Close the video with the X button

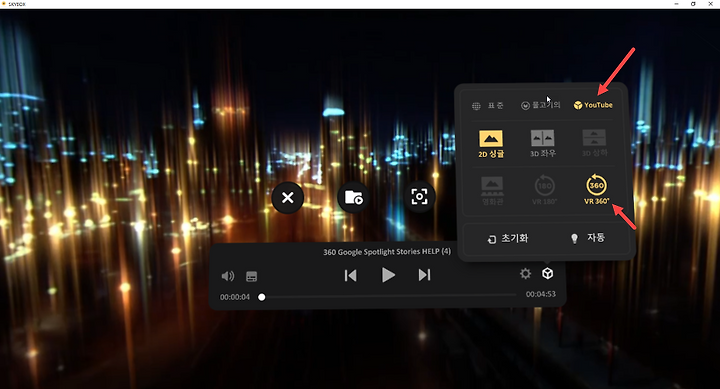[x=287, y=197]
